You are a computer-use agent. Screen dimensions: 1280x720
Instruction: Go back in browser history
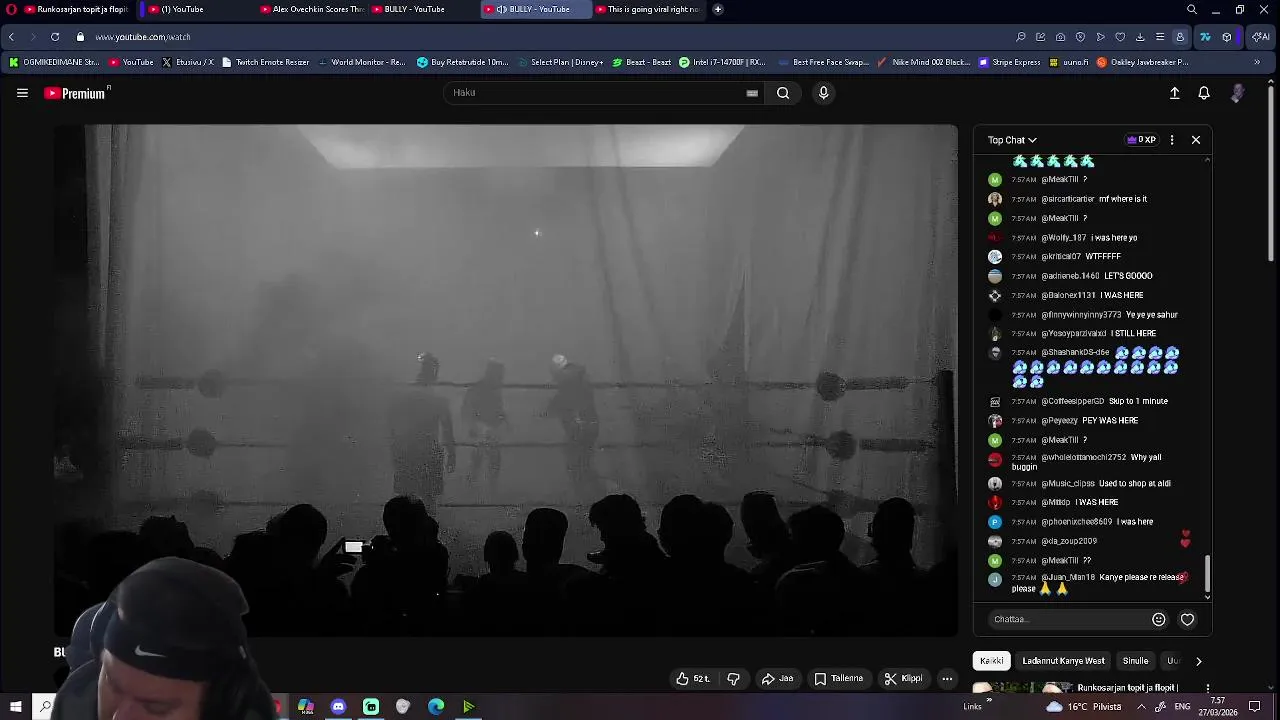(x=11, y=37)
